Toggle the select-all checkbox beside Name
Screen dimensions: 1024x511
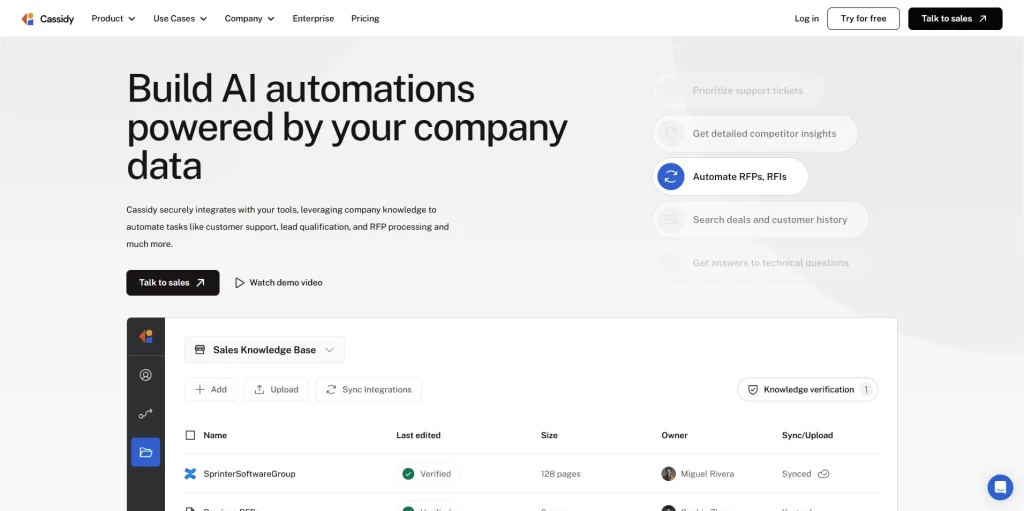tap(190, 435)
